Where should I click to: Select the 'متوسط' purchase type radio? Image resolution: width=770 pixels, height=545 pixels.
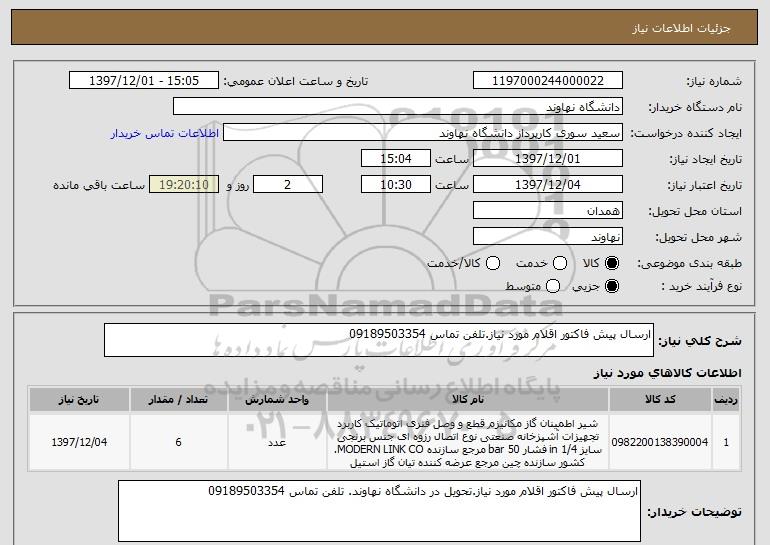(x=553, y=286)
